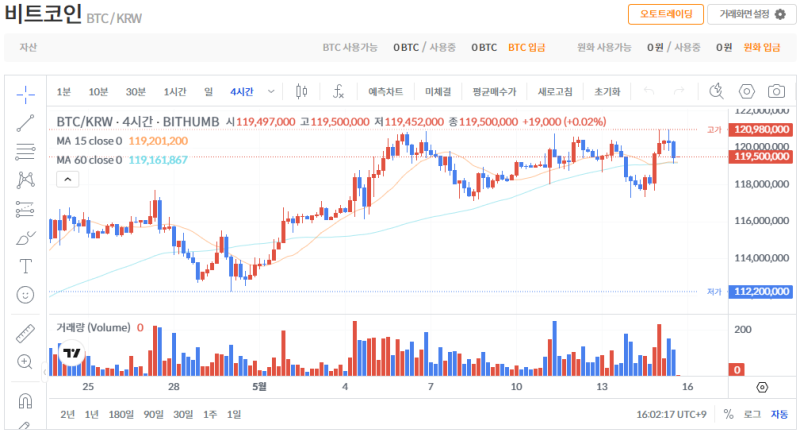Viewport: 800px width, 433px height.
Task: Click the BTC 입금 deposit link
Action: pos(527,47)
